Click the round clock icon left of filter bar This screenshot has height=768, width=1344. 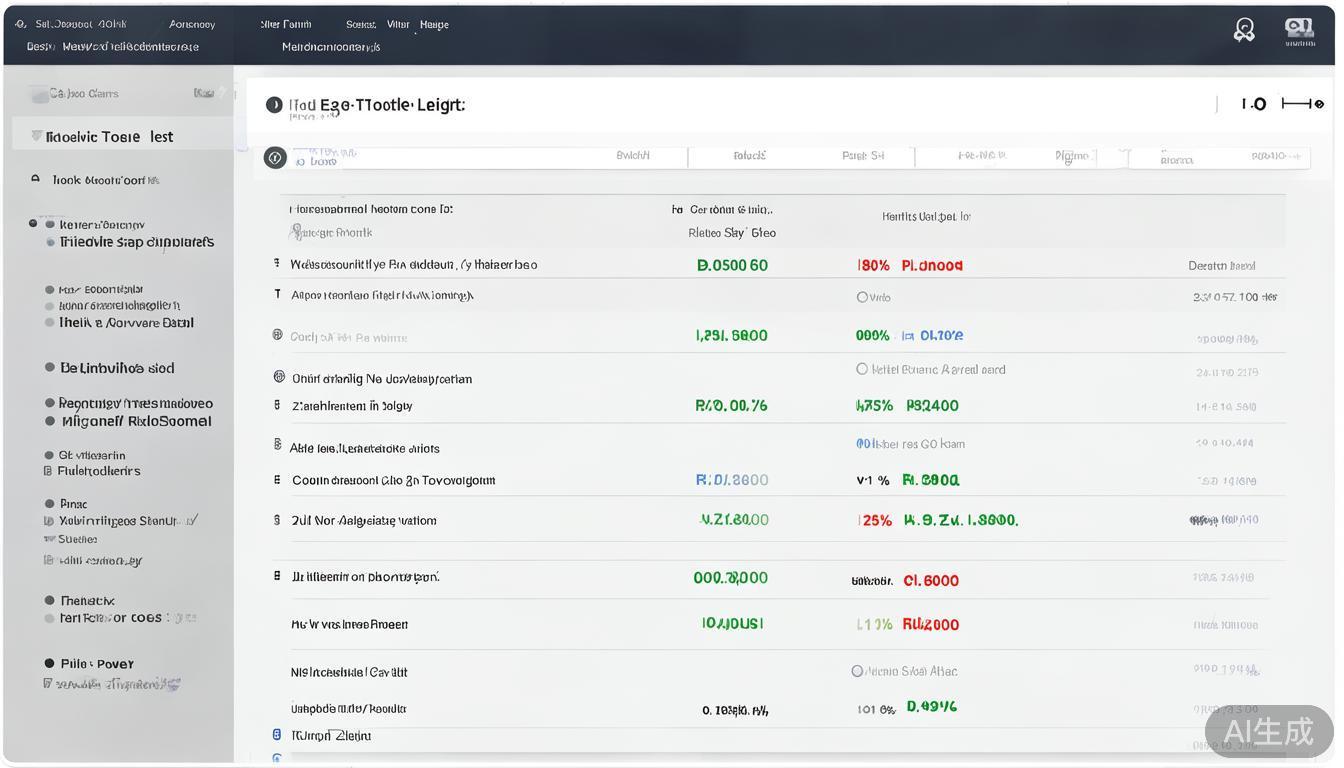pos(275,158)
